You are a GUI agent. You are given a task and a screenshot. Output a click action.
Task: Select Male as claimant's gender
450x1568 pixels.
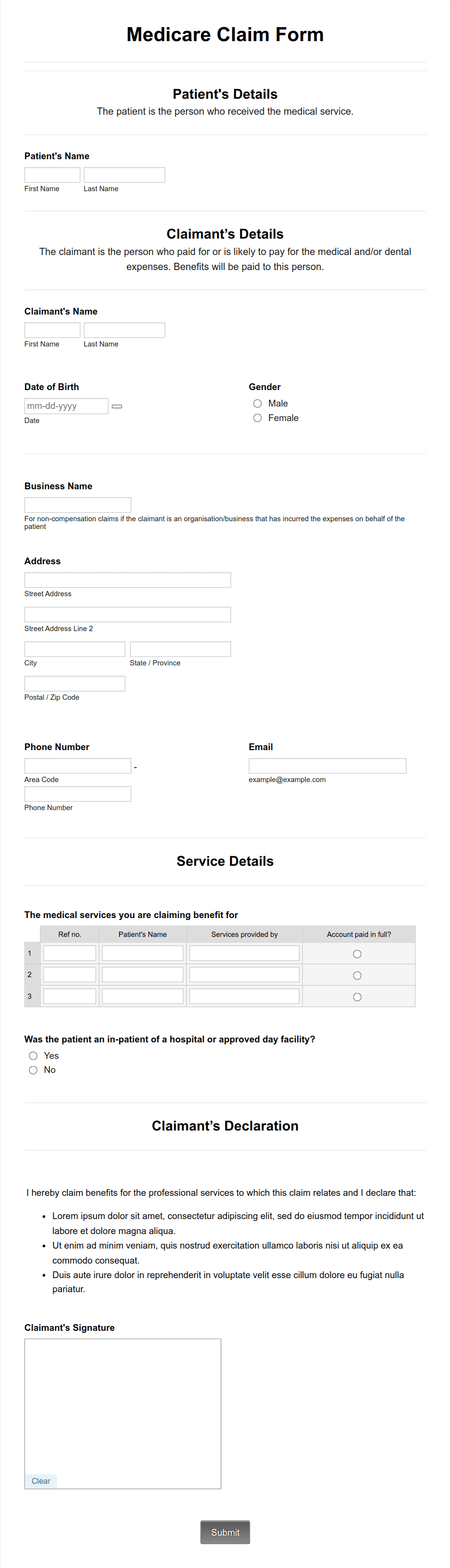coord(257,403)
